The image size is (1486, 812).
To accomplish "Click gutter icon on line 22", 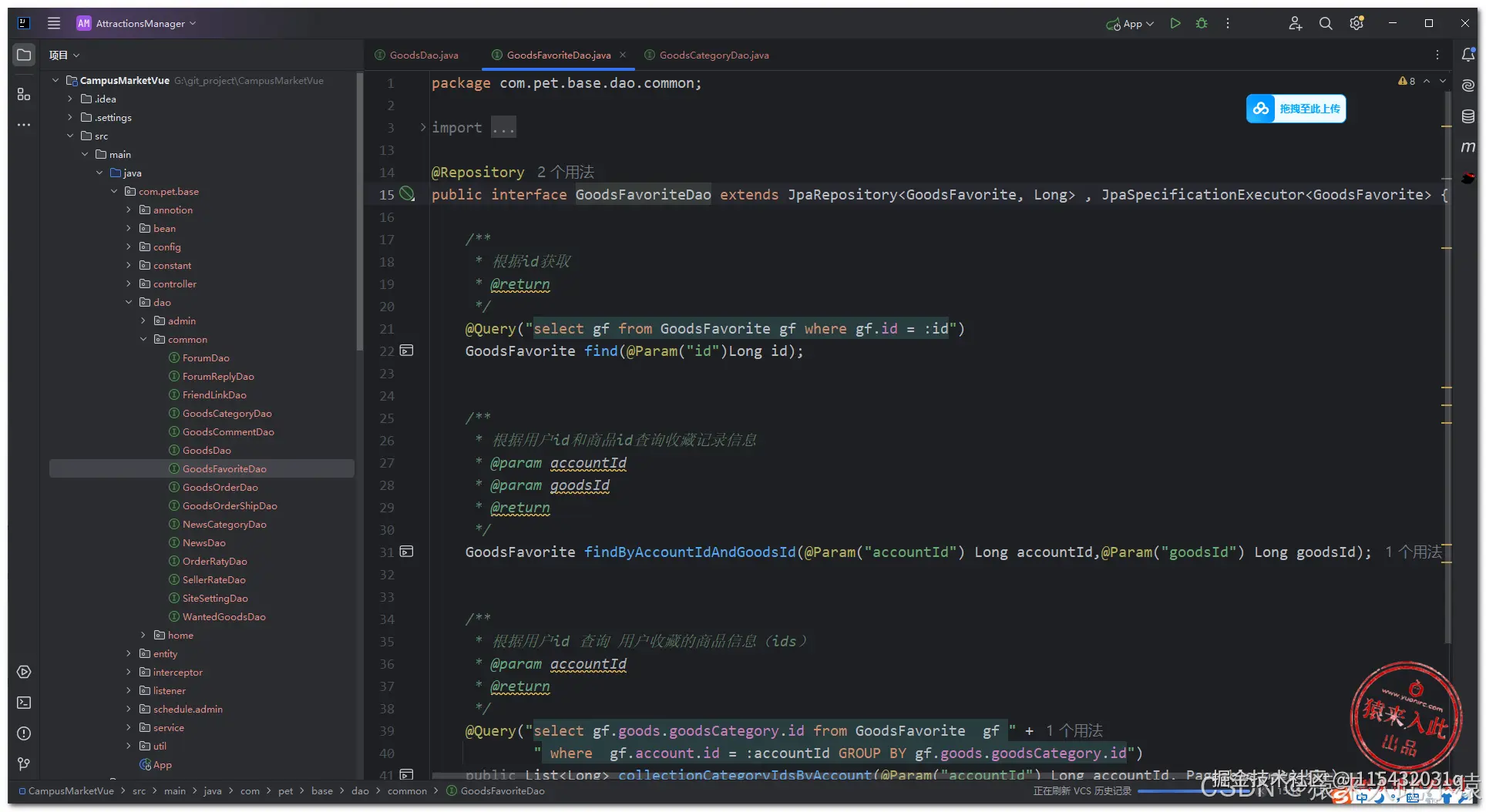I will [x=407, y=351].
